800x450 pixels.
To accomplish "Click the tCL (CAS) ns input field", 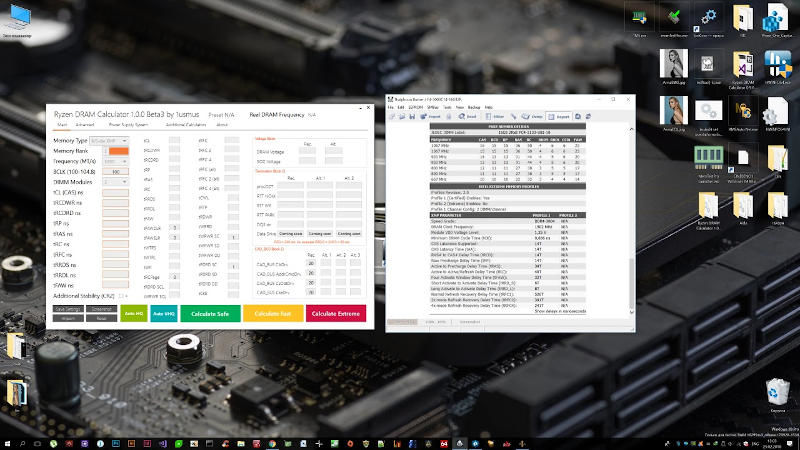I will [x=115, y=193].
